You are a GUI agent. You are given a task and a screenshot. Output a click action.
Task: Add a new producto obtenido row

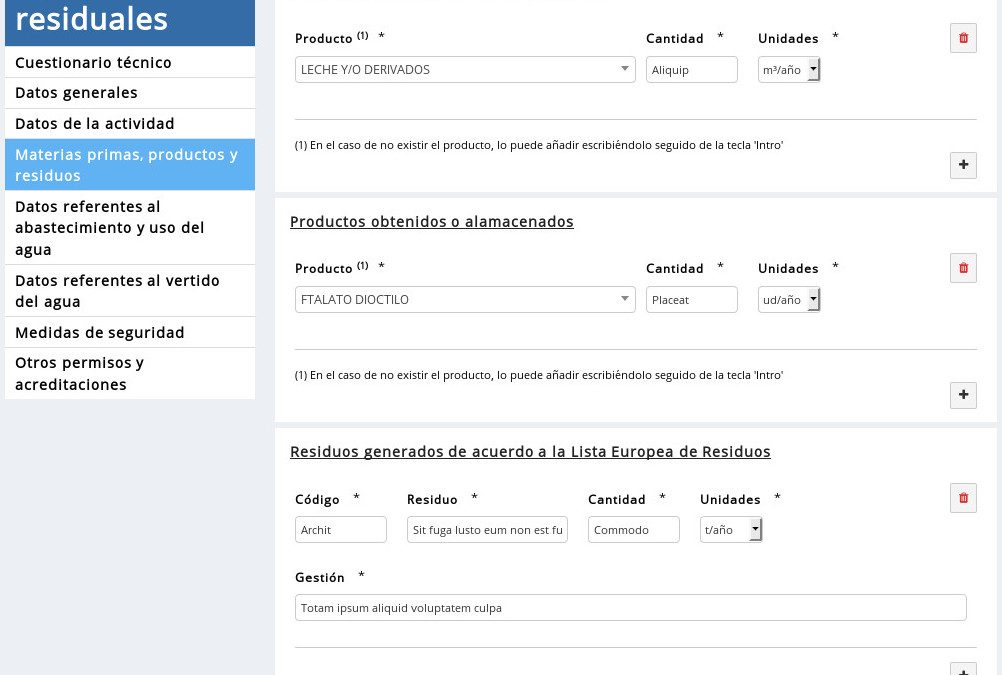pyautogui.click(x=962, y=395)
